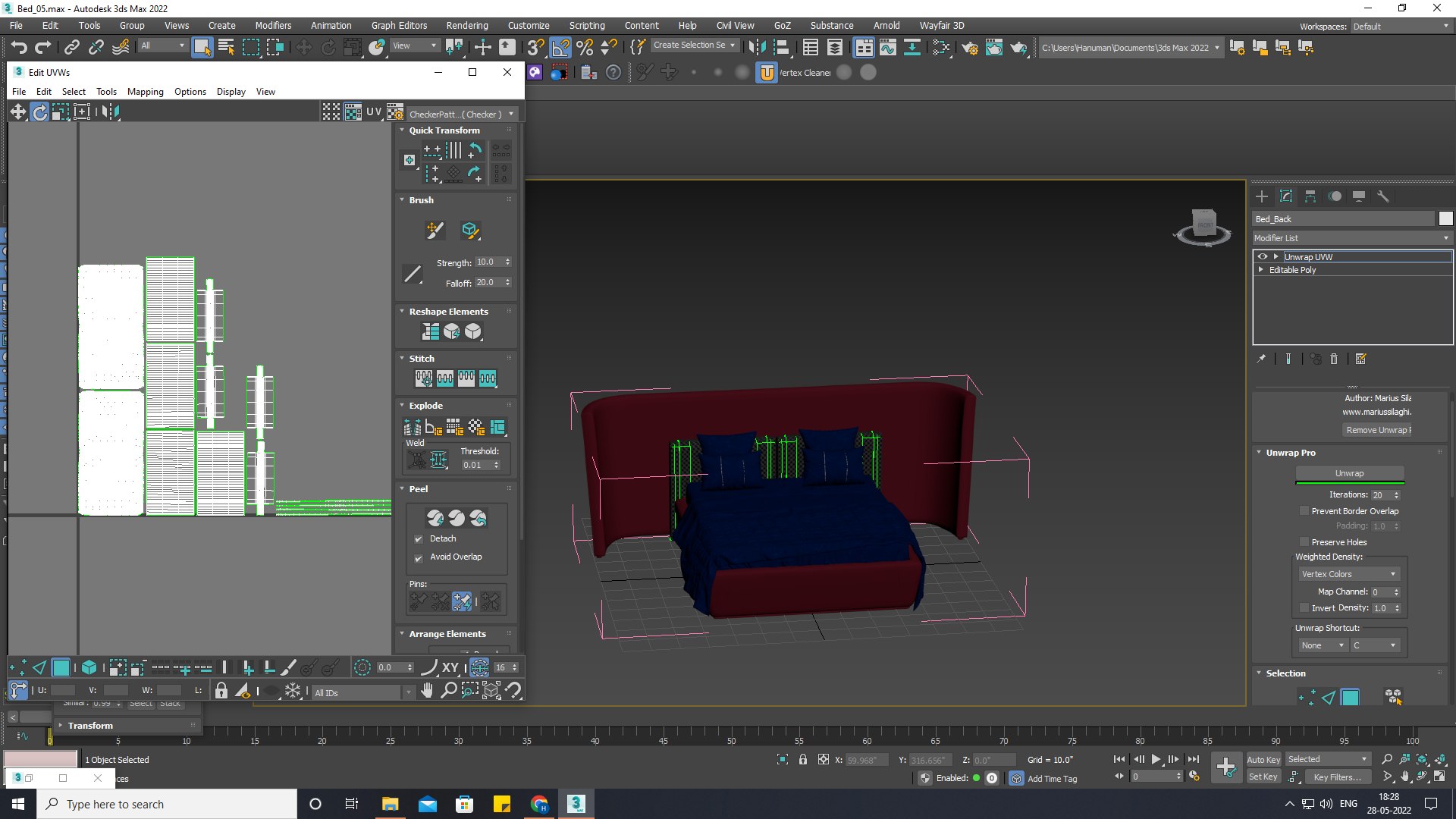
Task: Click the Undo arrow in main toolbar
Action: click(19, 47)
